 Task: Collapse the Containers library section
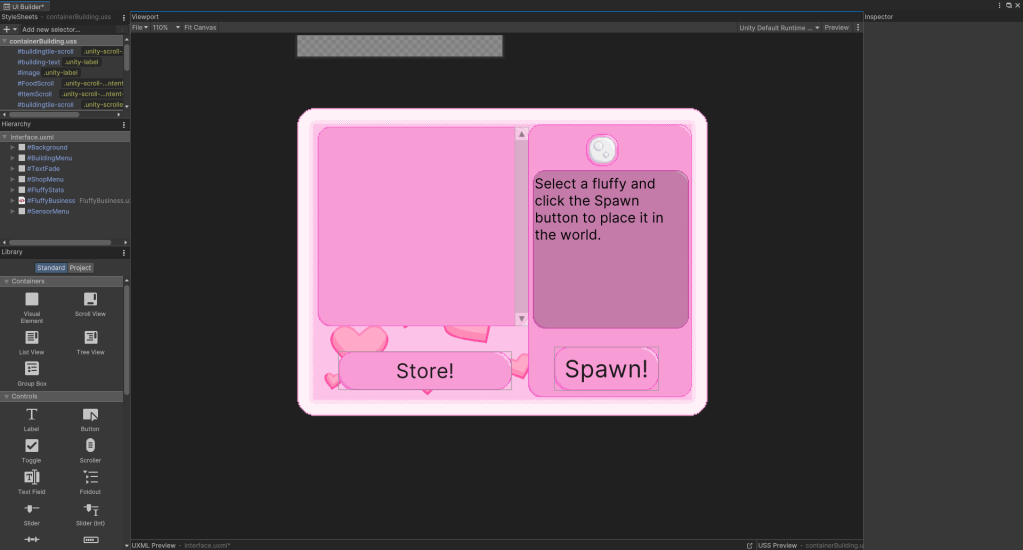coord(7,281)
